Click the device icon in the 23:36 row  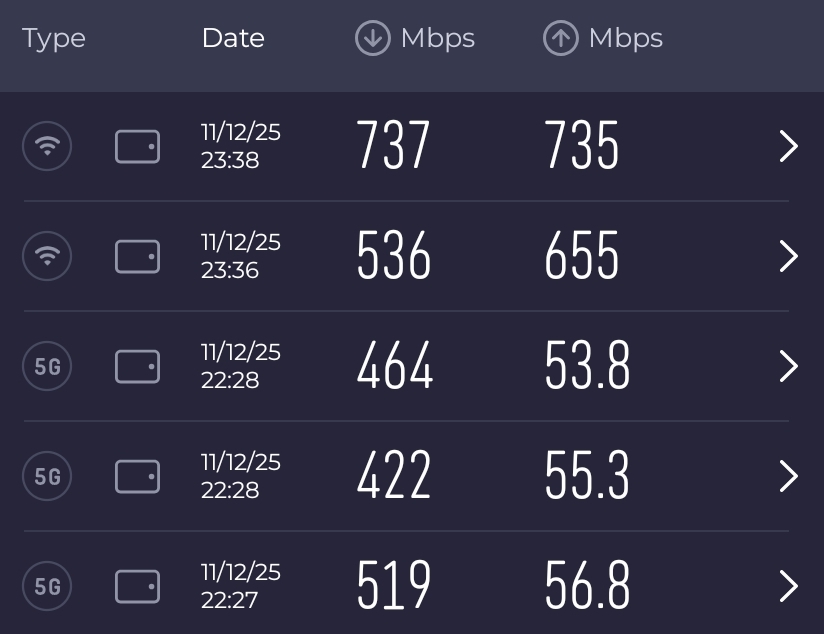point(137,257)
